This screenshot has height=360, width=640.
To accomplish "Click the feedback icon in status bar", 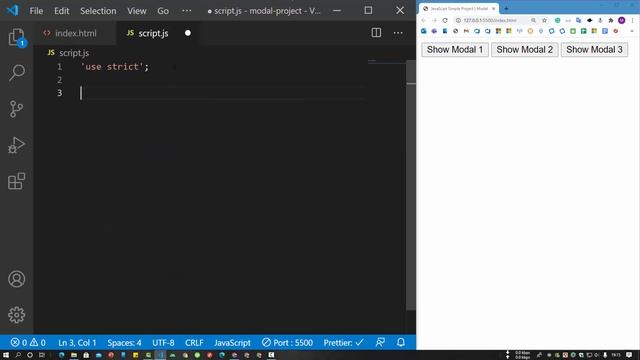I will pos(380,342).
